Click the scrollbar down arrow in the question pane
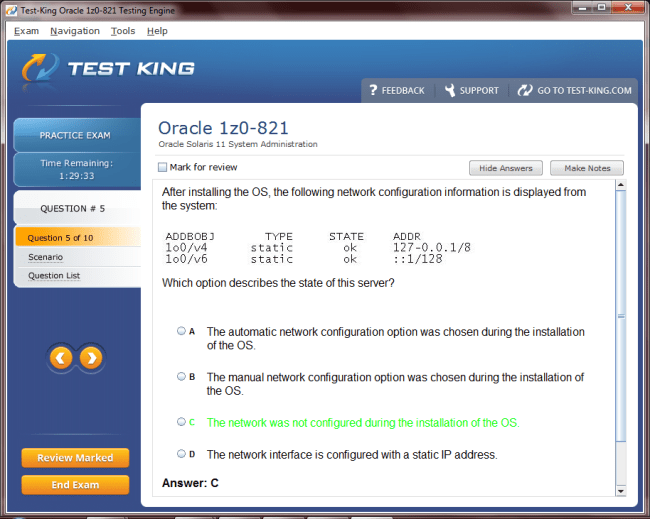Screen dimensions: 650x519 [x=621, y=491]
